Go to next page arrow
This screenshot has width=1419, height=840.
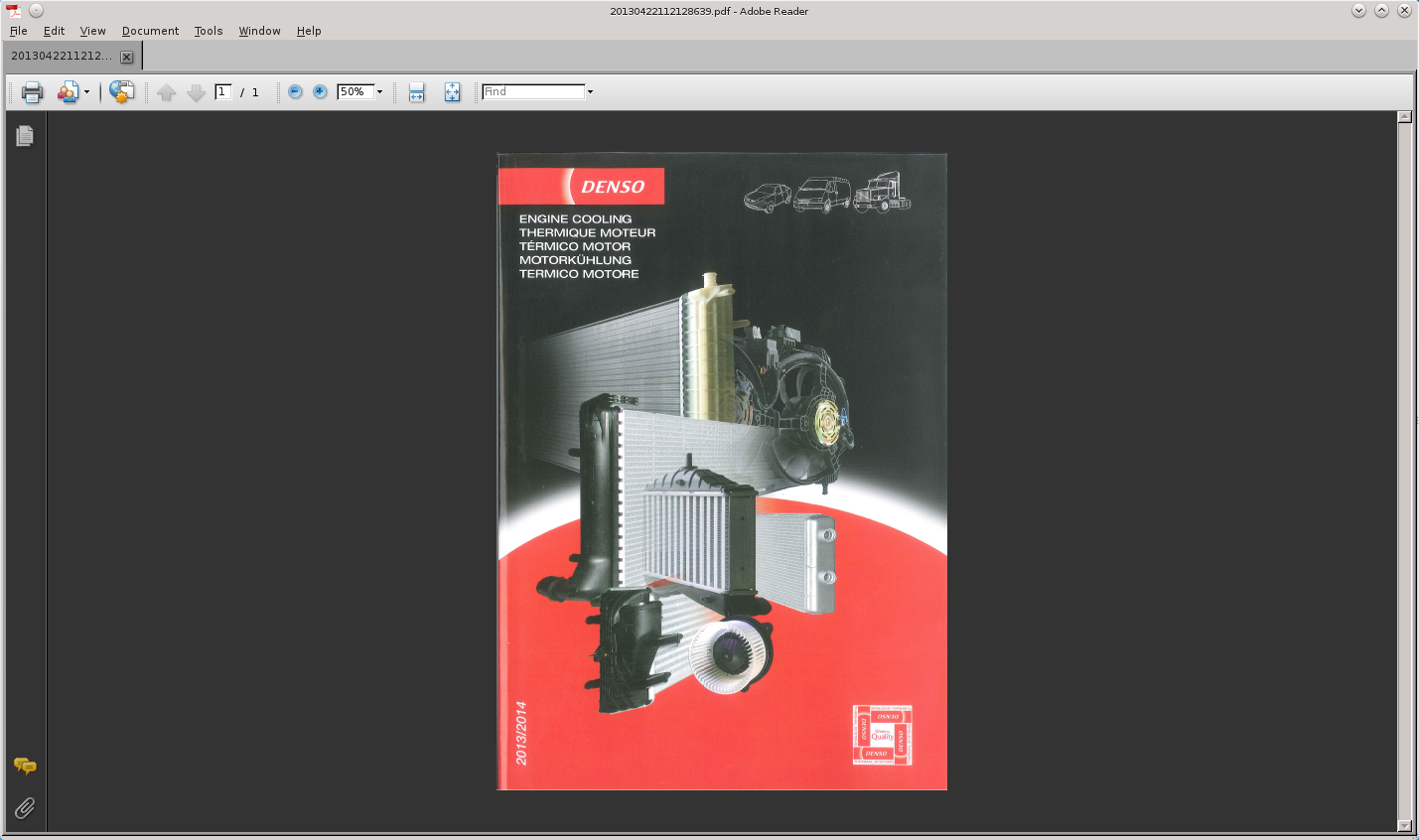pyautogui.click(x=196, y=92)
